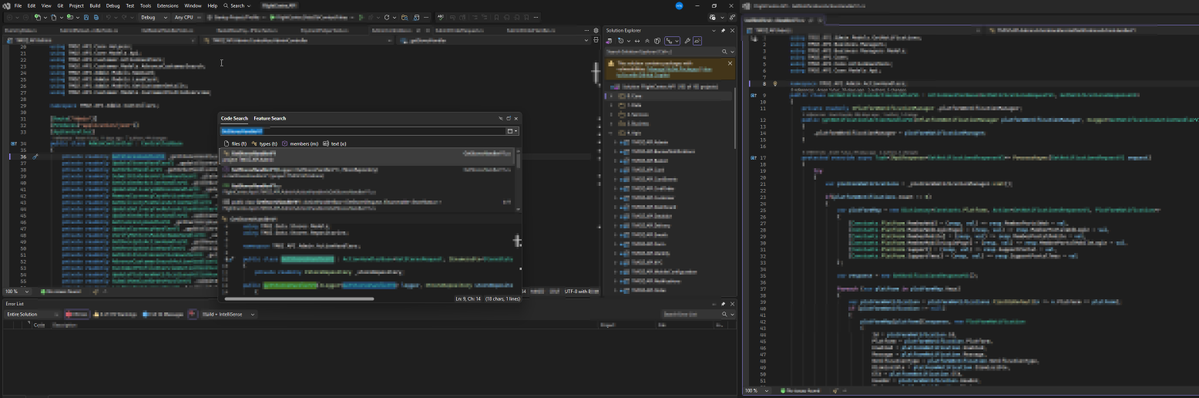Toggle the Errors filter in Error List
Viewport: 1199px width, 398px height.
coord(76,314)
